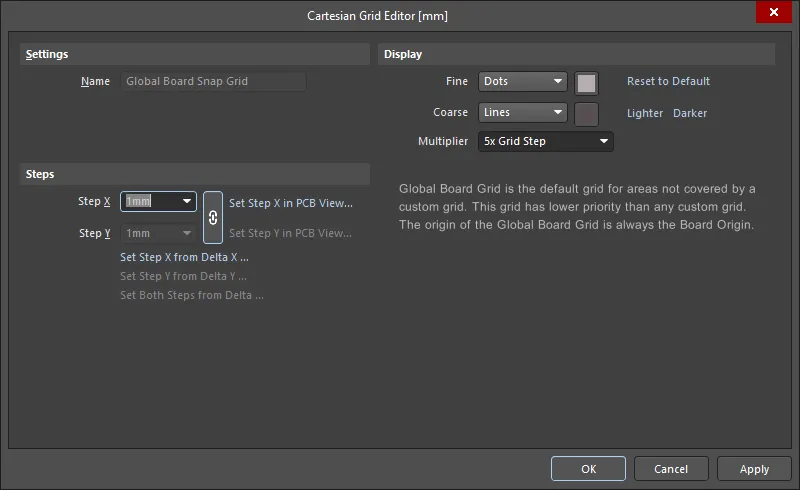Click Set Step X in PCB View link
This screenshot has width=800, height=490.
coord(291,203)
